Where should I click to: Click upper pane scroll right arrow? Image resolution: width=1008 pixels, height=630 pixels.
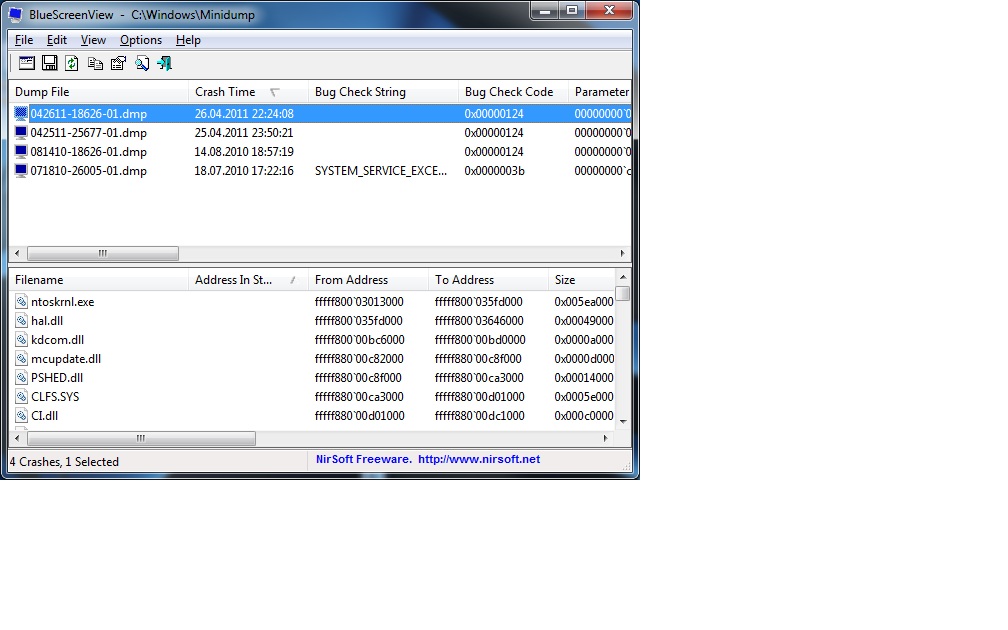(622, 253)
